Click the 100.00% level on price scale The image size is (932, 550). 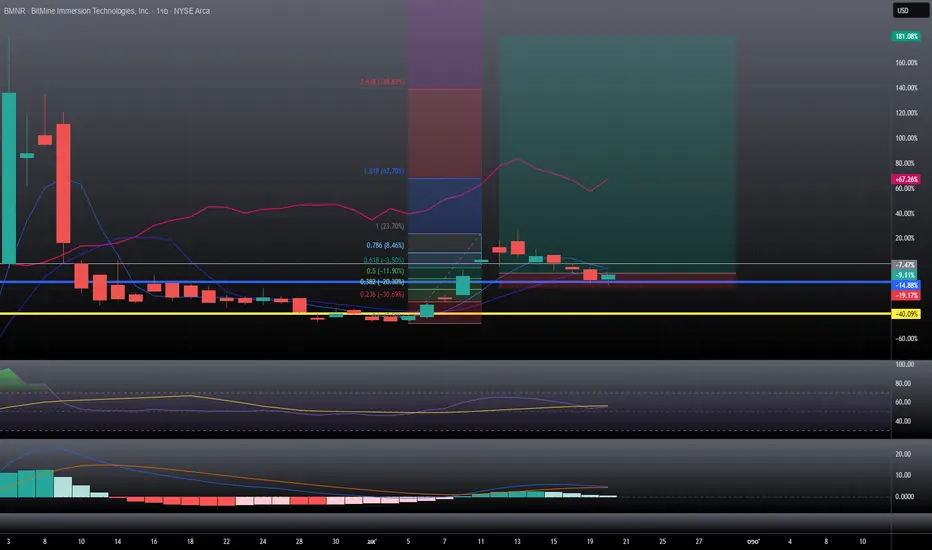906,138
